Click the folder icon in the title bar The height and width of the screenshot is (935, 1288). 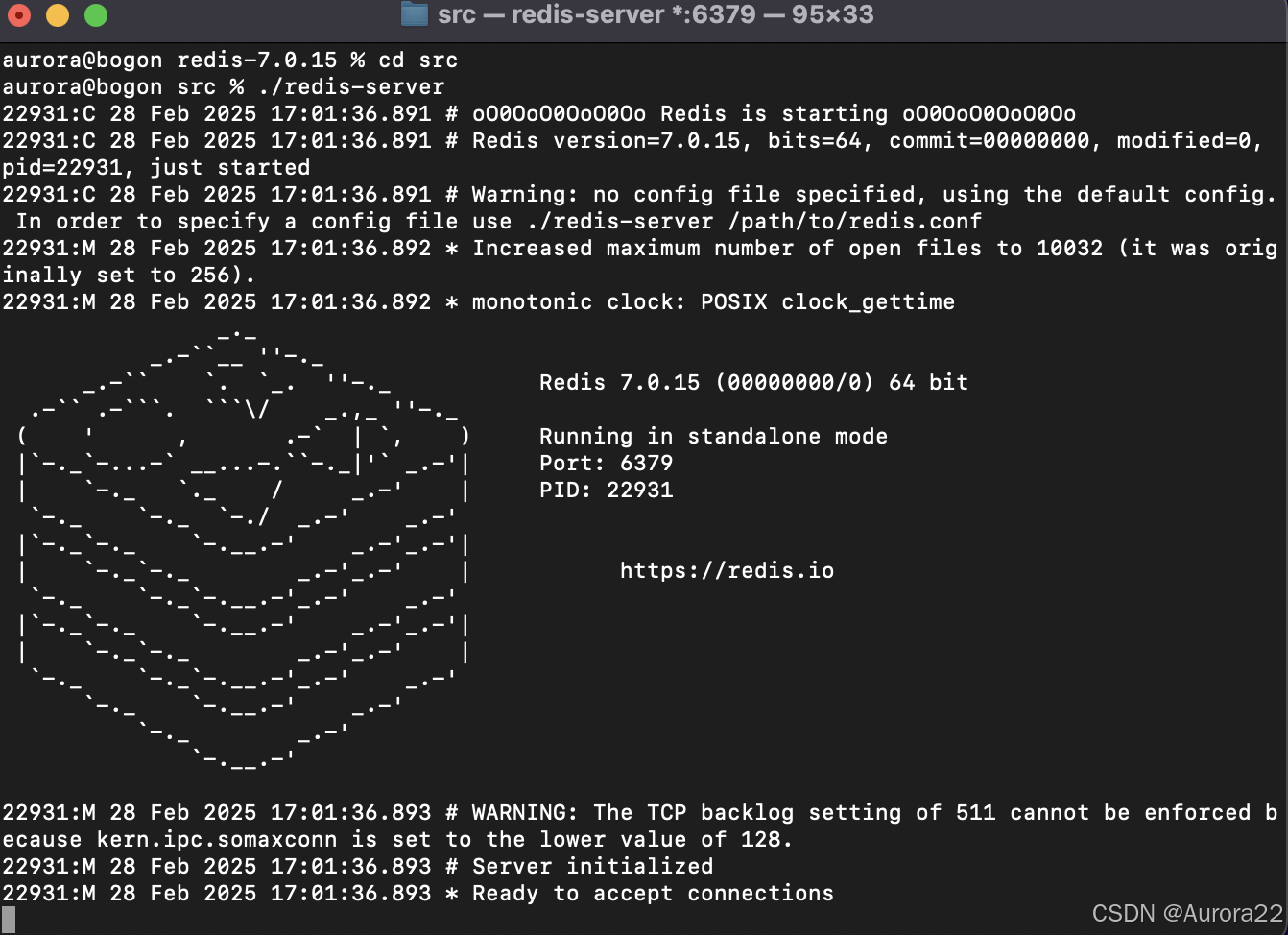(414, 14)
